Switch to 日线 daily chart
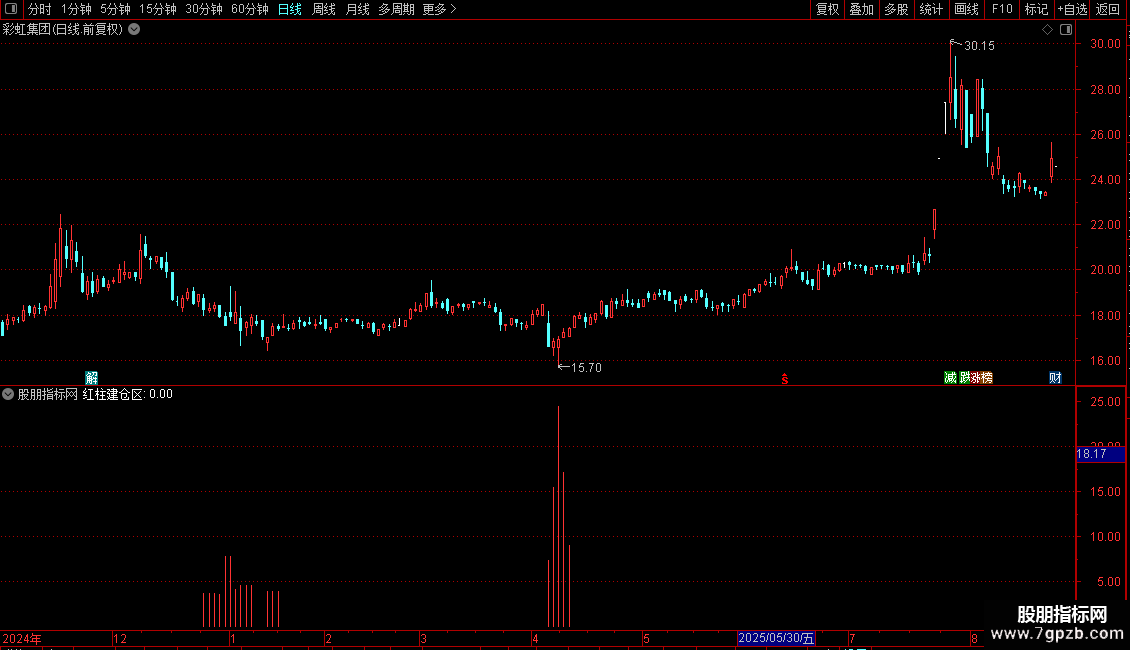This screenshot has height=650, width=1130. 290,9
